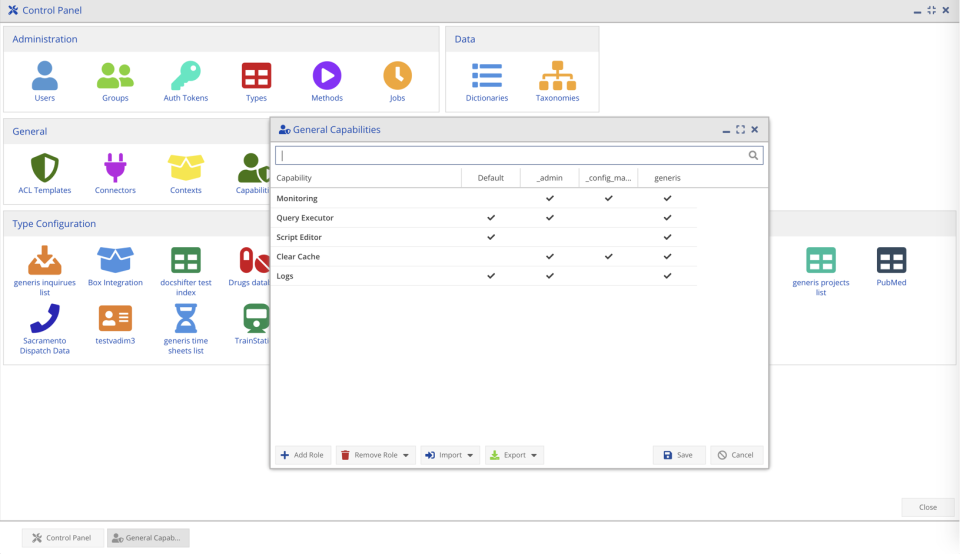The image size is (960, 554).
Task: Expand the Import dropdown arrow
Action: (x=470, y=455)
